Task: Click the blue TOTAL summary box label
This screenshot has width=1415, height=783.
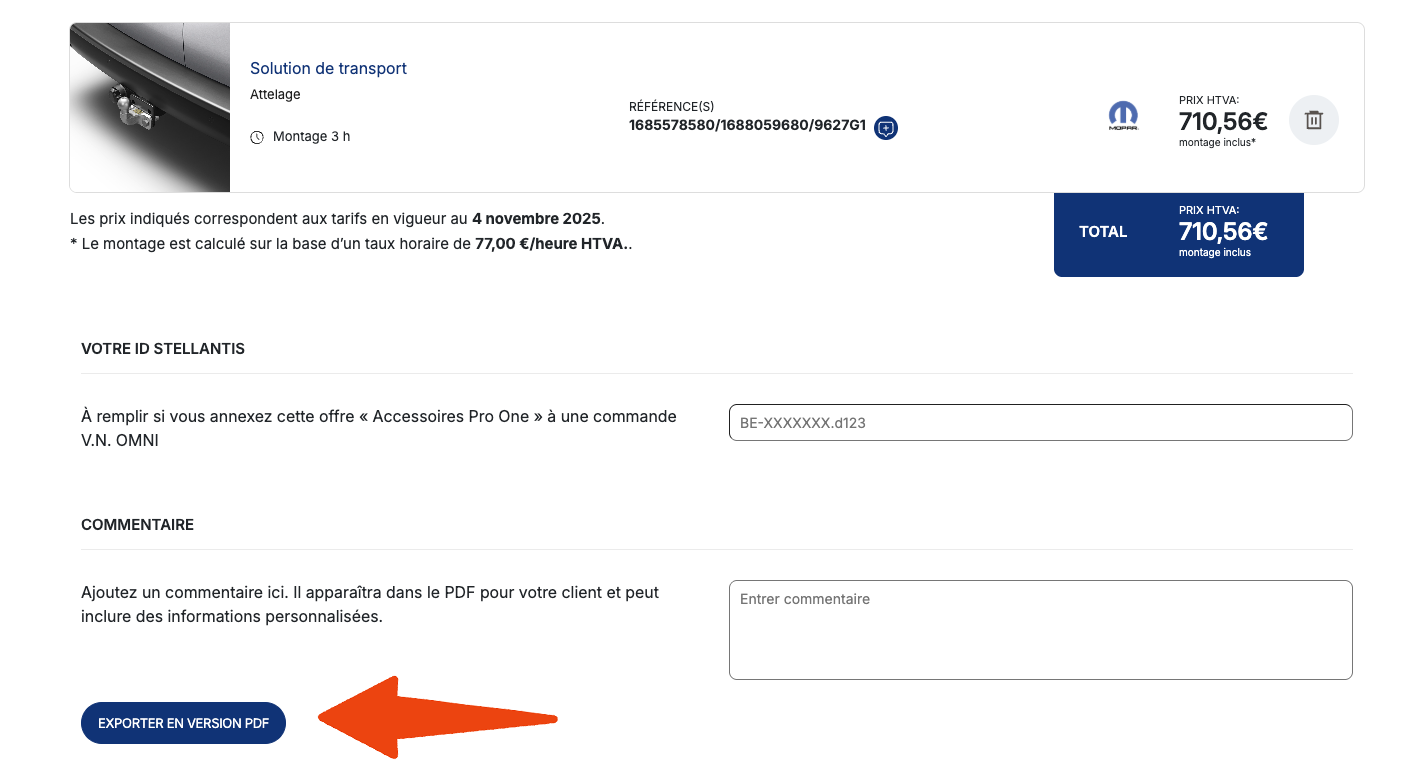Action: pos(1103,232)
